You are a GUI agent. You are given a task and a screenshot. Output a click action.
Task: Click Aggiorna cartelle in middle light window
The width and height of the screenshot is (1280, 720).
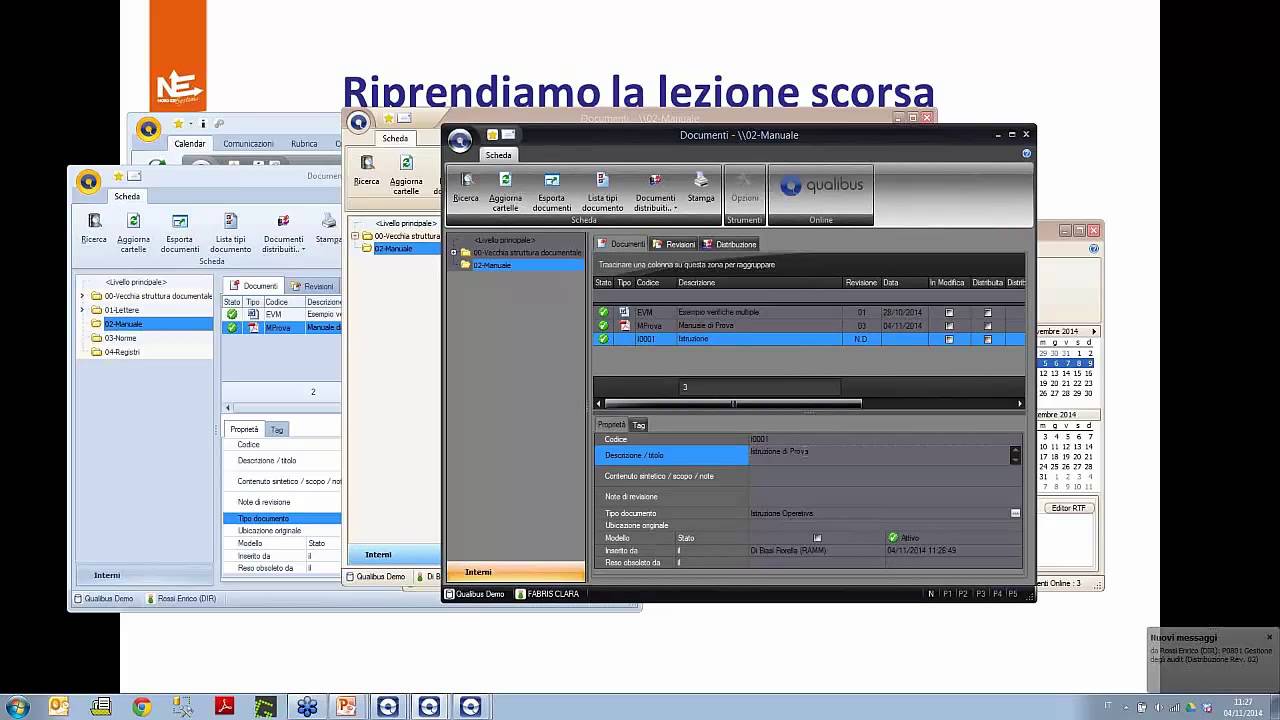pos(406,173)
